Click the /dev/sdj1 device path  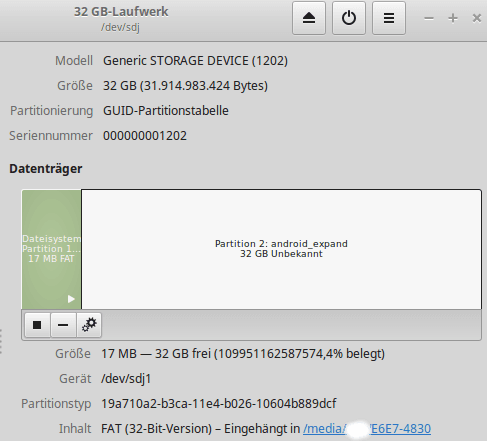pos(126,379)
